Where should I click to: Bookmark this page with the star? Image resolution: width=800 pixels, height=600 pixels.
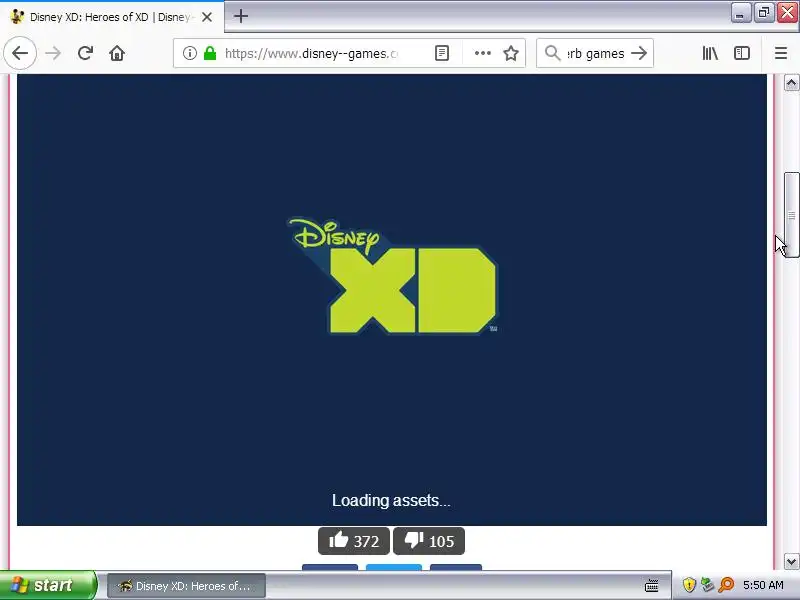(x=511, y=53)
